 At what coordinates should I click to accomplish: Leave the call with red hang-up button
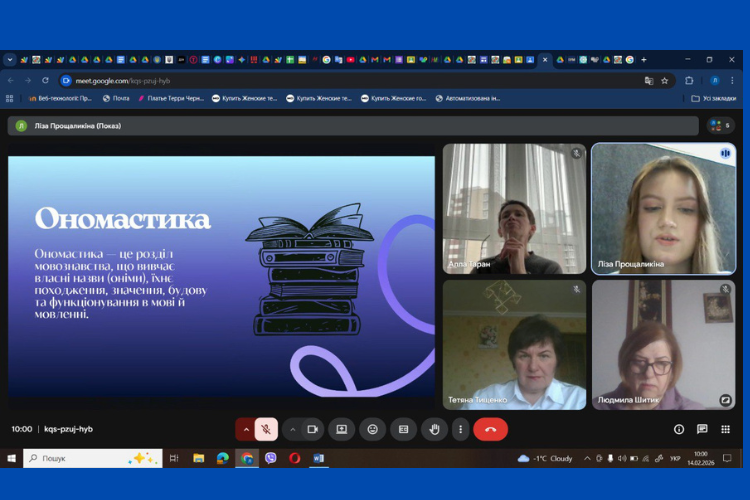click(x=490, y=429)
